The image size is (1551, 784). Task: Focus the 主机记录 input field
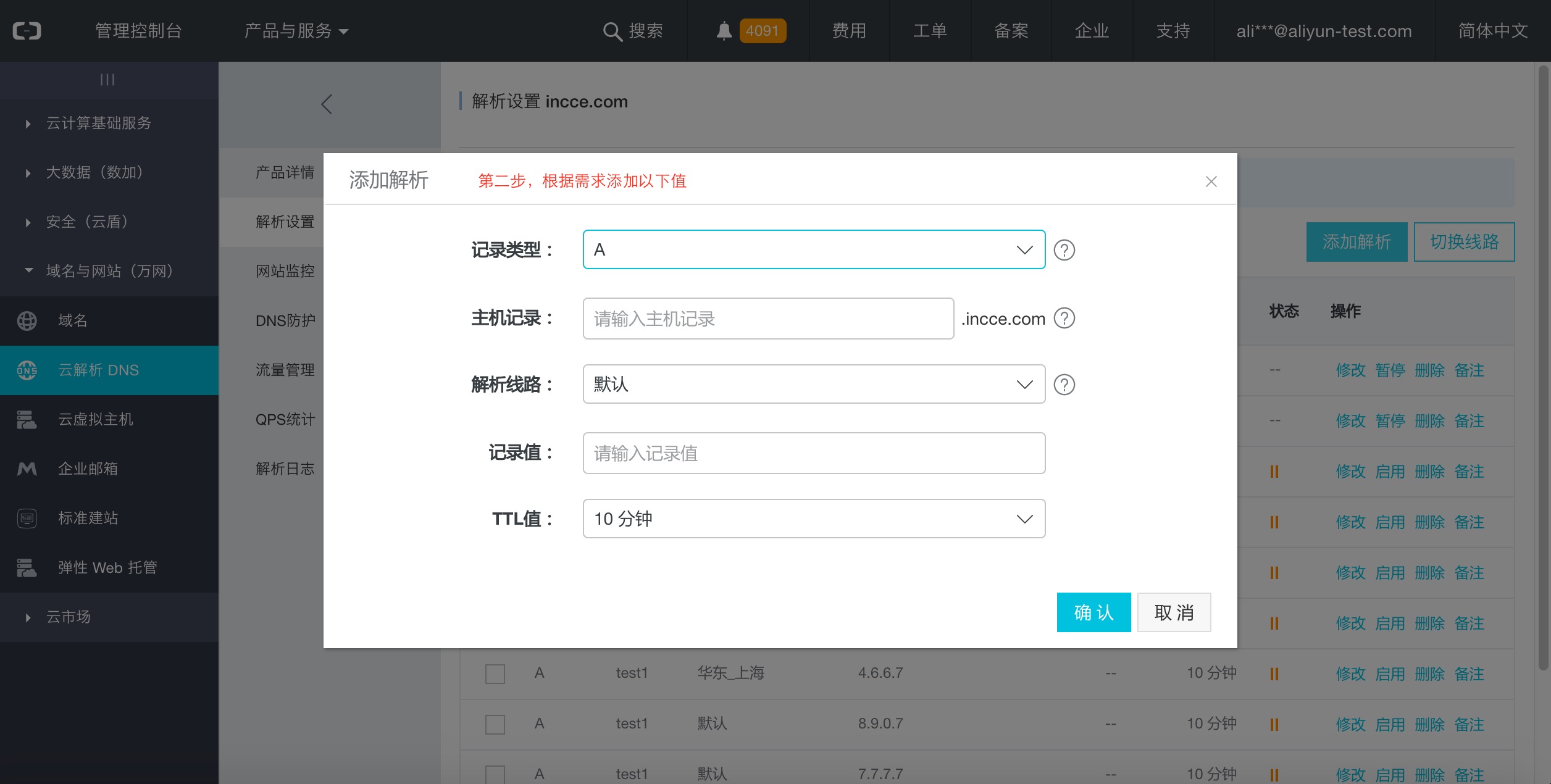[768, 319]
